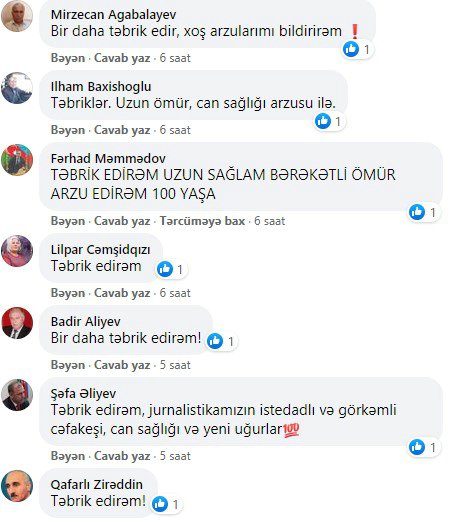Click Bəyən under Mirzecan Agabalayev's comment

tap(68, 58)
